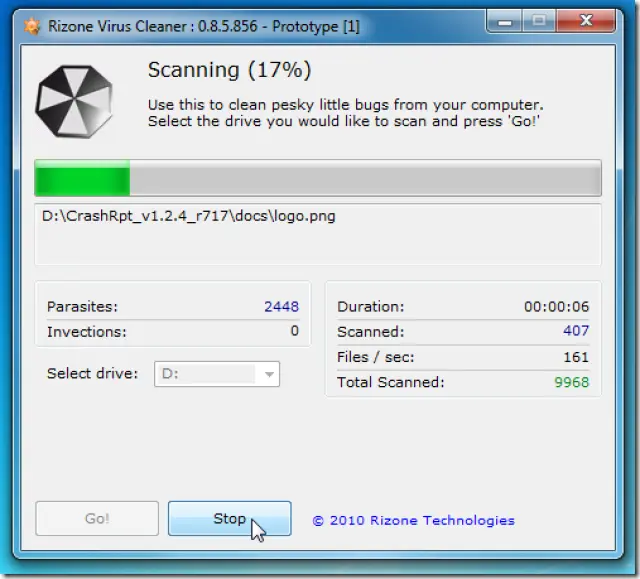Image resolution: width=640 pixels, height=579 pixels.
Task: Click the Parasites count value 2448
Action: point(281,307)
